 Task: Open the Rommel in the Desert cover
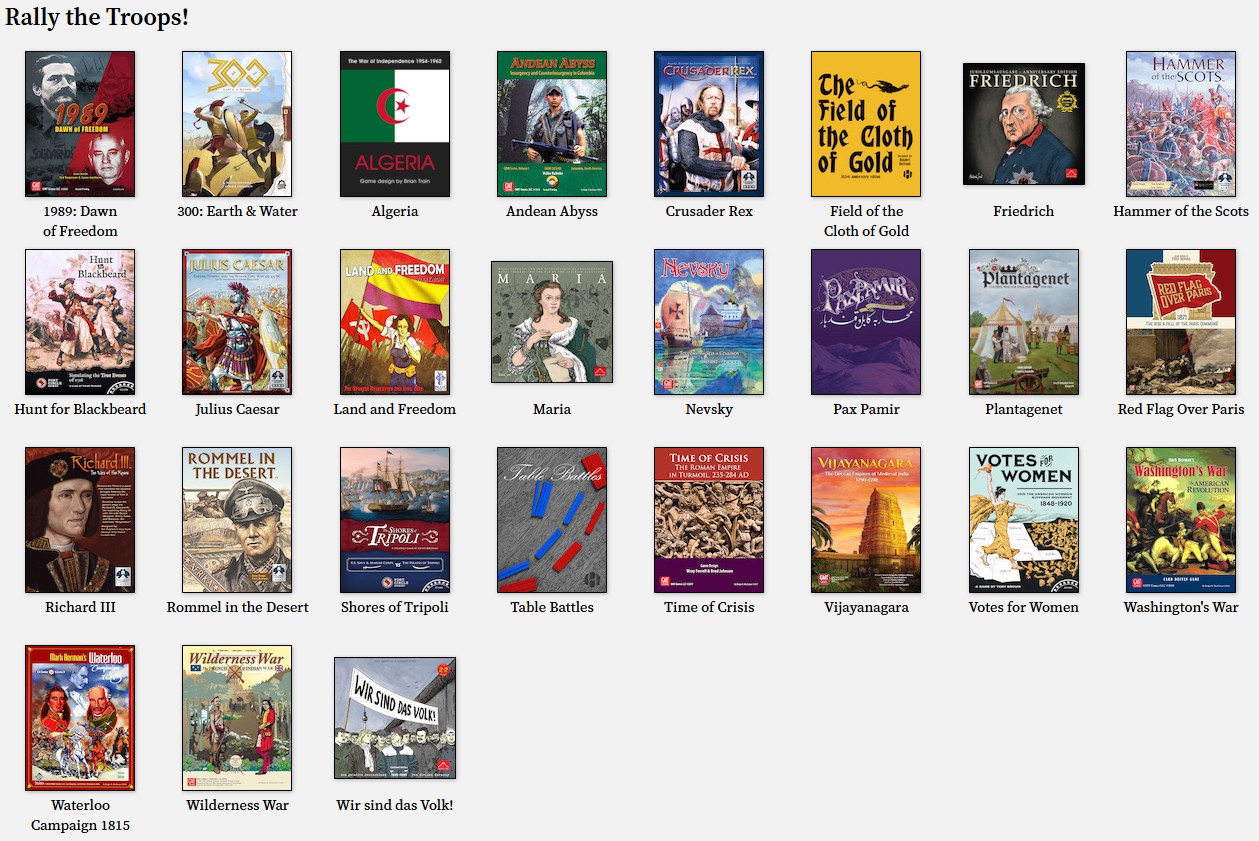click(x=237, y=520)
